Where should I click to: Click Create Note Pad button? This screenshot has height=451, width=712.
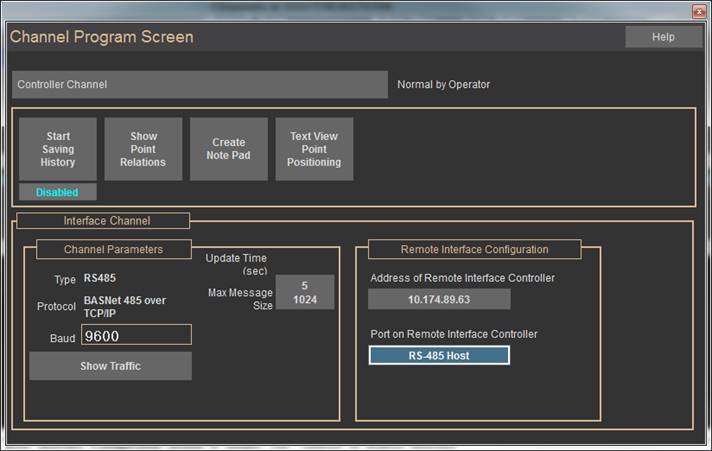click(x=229, y=149)
